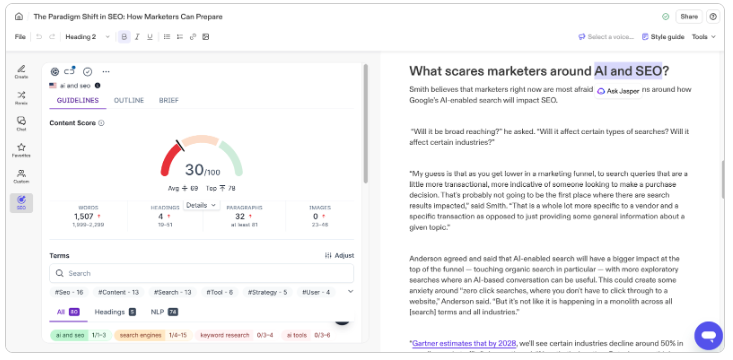The height and width of the screenshot is (360, 733).
Task: Click the info dot beside ai and seo
Action: pyautogui.click(x=97, y=86)
